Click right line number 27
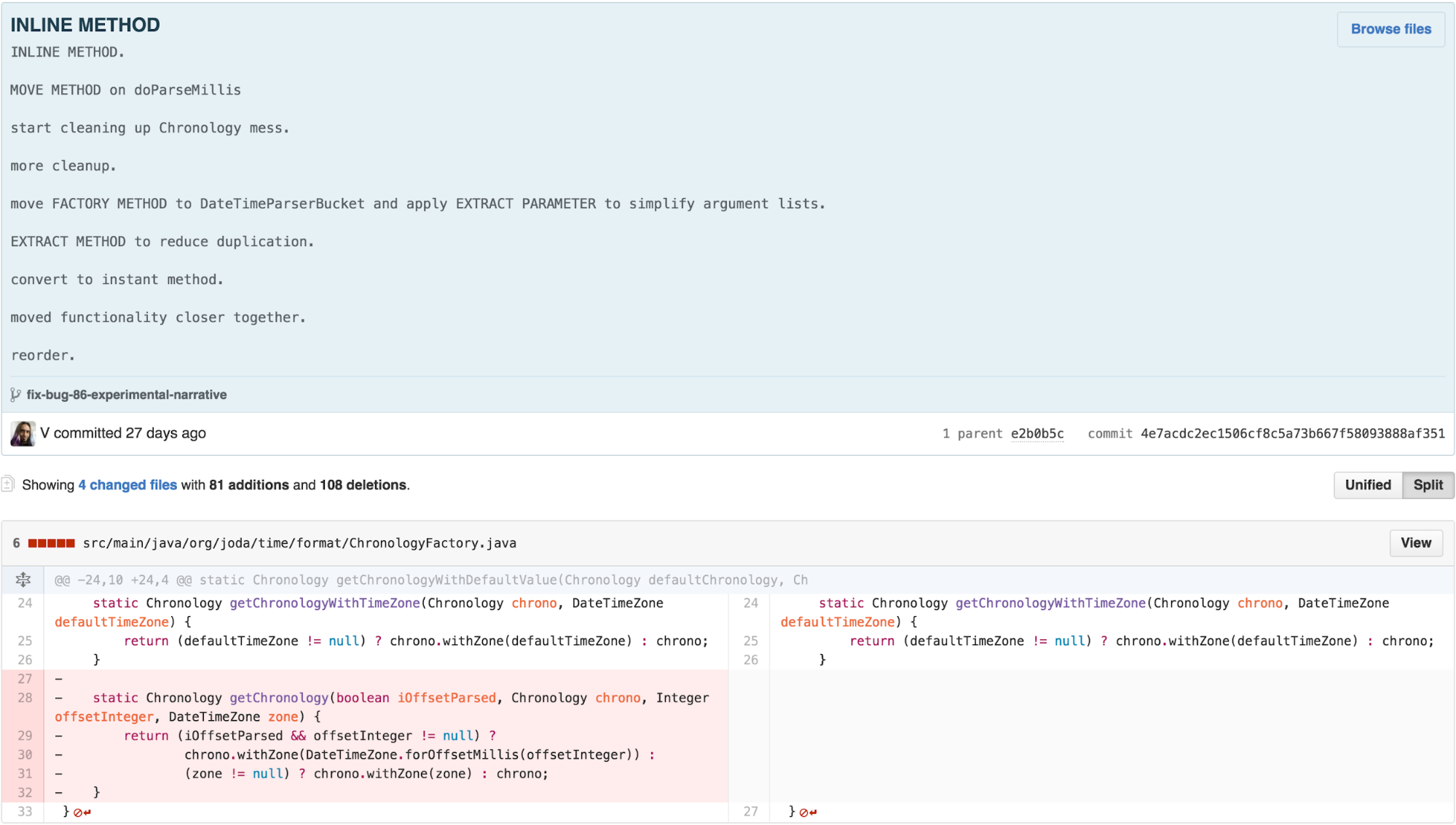Image resolution: width=1456 pixels, height=825 pixels. pyautogui.click(x=750, y=811)
